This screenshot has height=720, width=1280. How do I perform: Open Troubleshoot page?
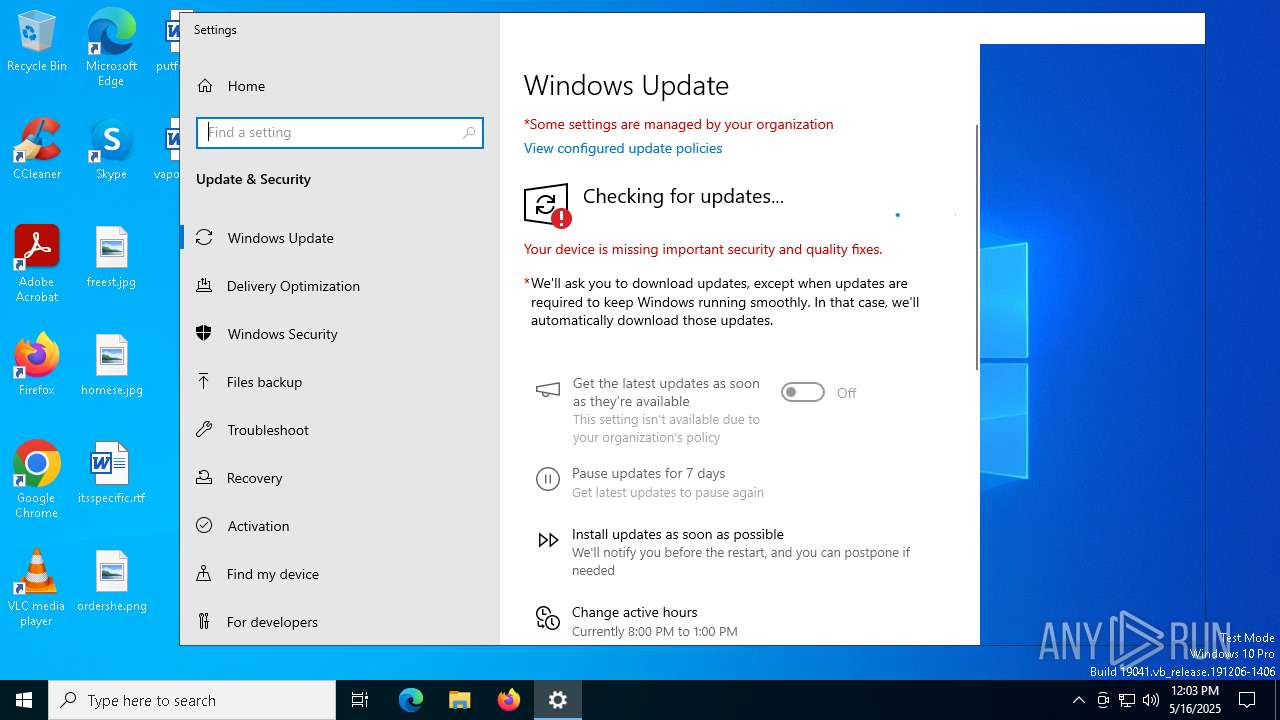click(x=340, y=430)
